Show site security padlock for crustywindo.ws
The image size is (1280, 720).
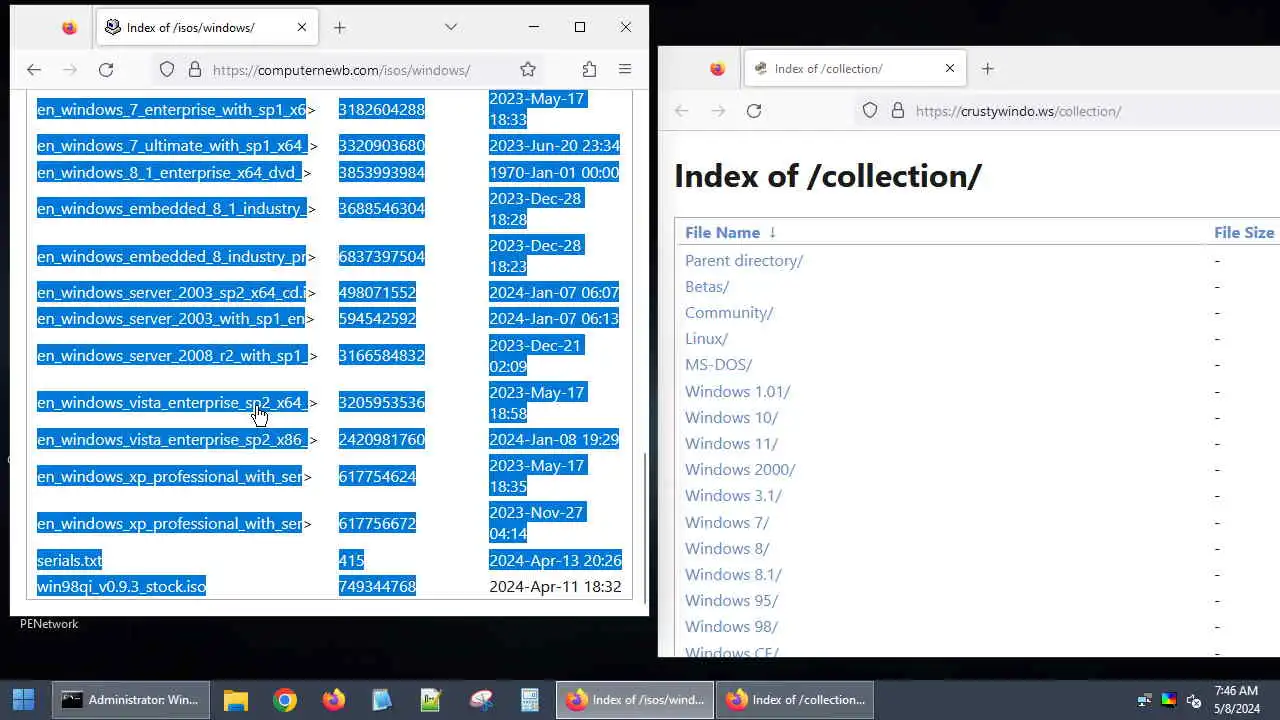tap(898, 110)
